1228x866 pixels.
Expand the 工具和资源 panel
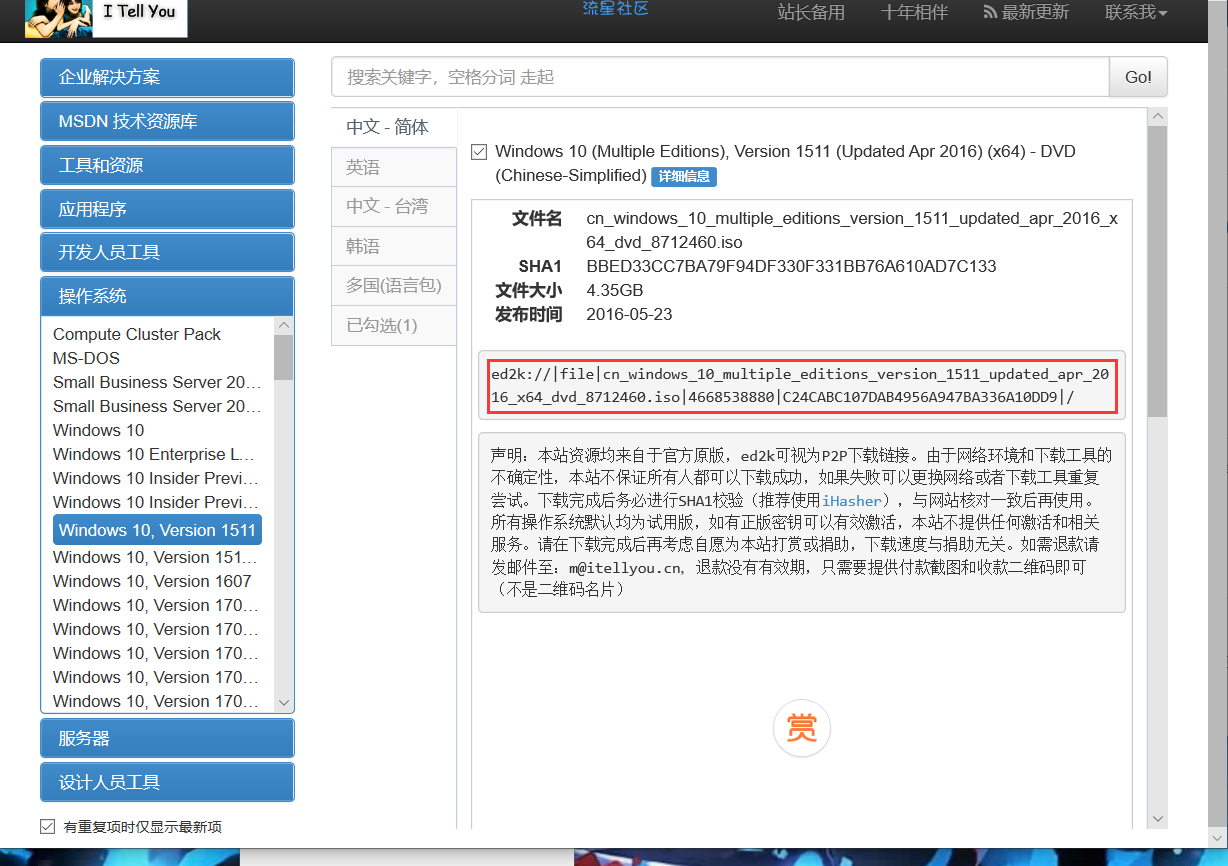click(167, 165)
